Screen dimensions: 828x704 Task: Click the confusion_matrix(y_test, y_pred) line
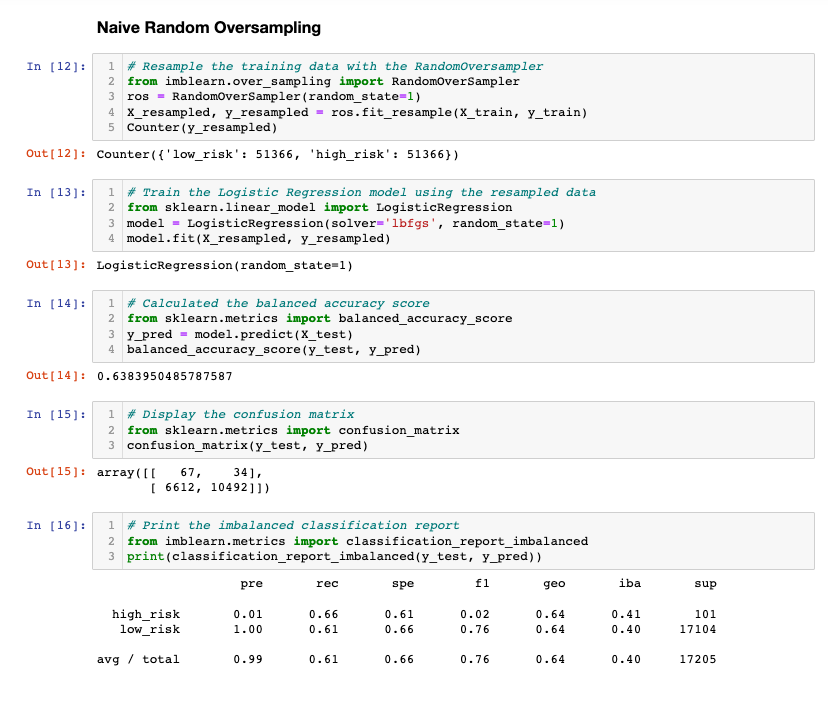(x=247, y=446)
